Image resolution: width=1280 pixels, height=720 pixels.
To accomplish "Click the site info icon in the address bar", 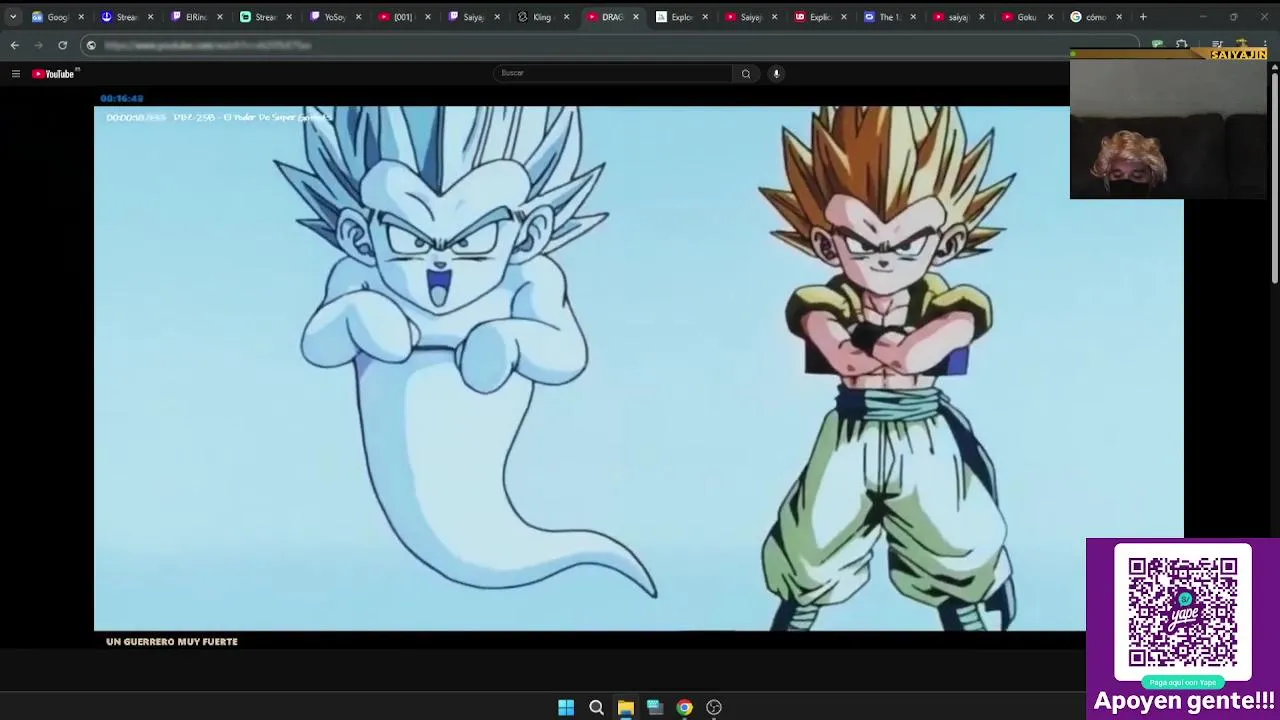I will click(x=91, y=45).
